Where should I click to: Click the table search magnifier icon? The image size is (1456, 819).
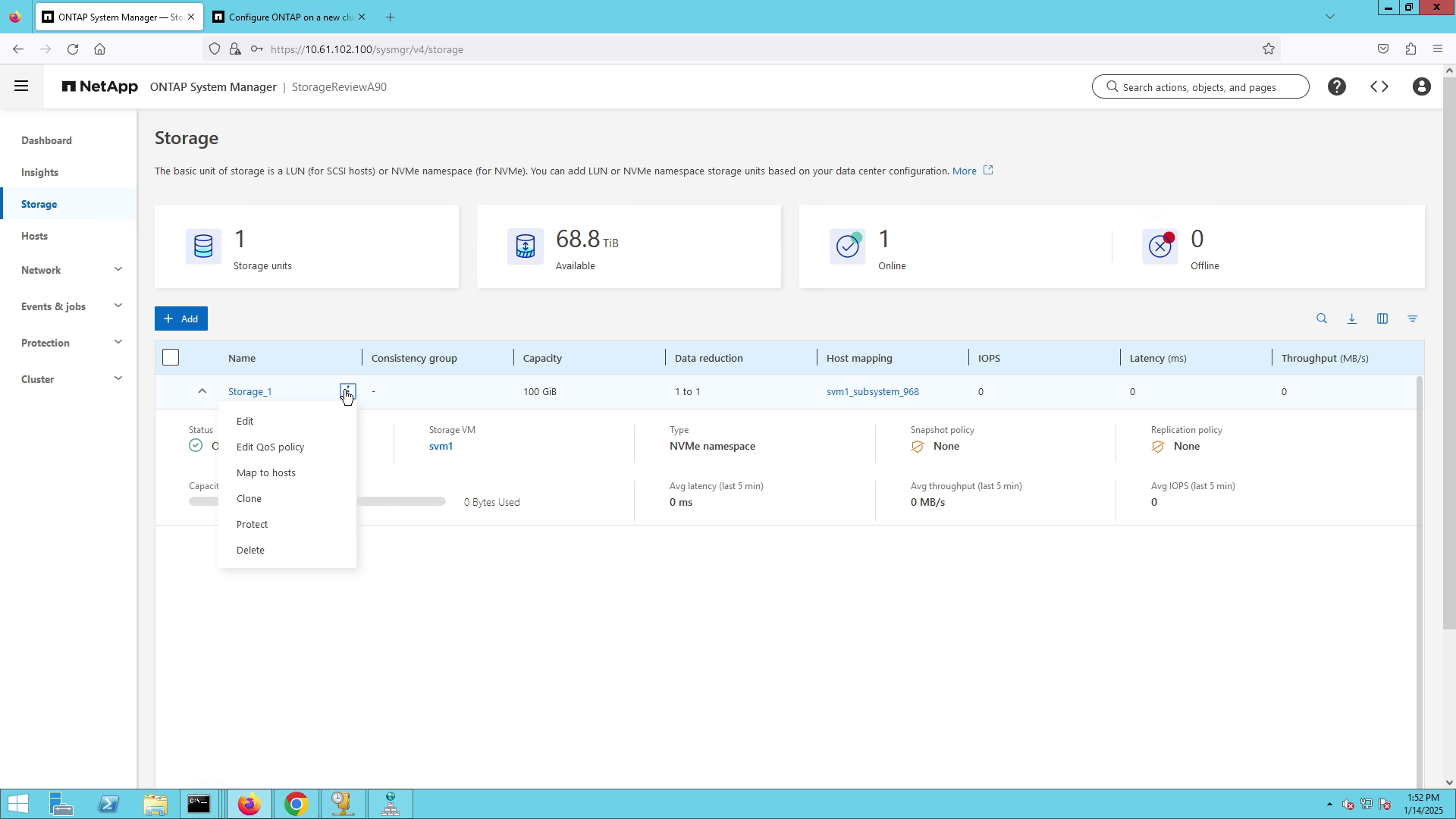(1322, 318)
